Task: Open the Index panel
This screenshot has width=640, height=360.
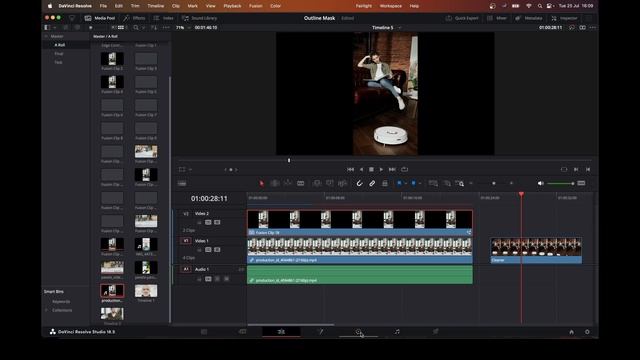Action: coord(164,18)
